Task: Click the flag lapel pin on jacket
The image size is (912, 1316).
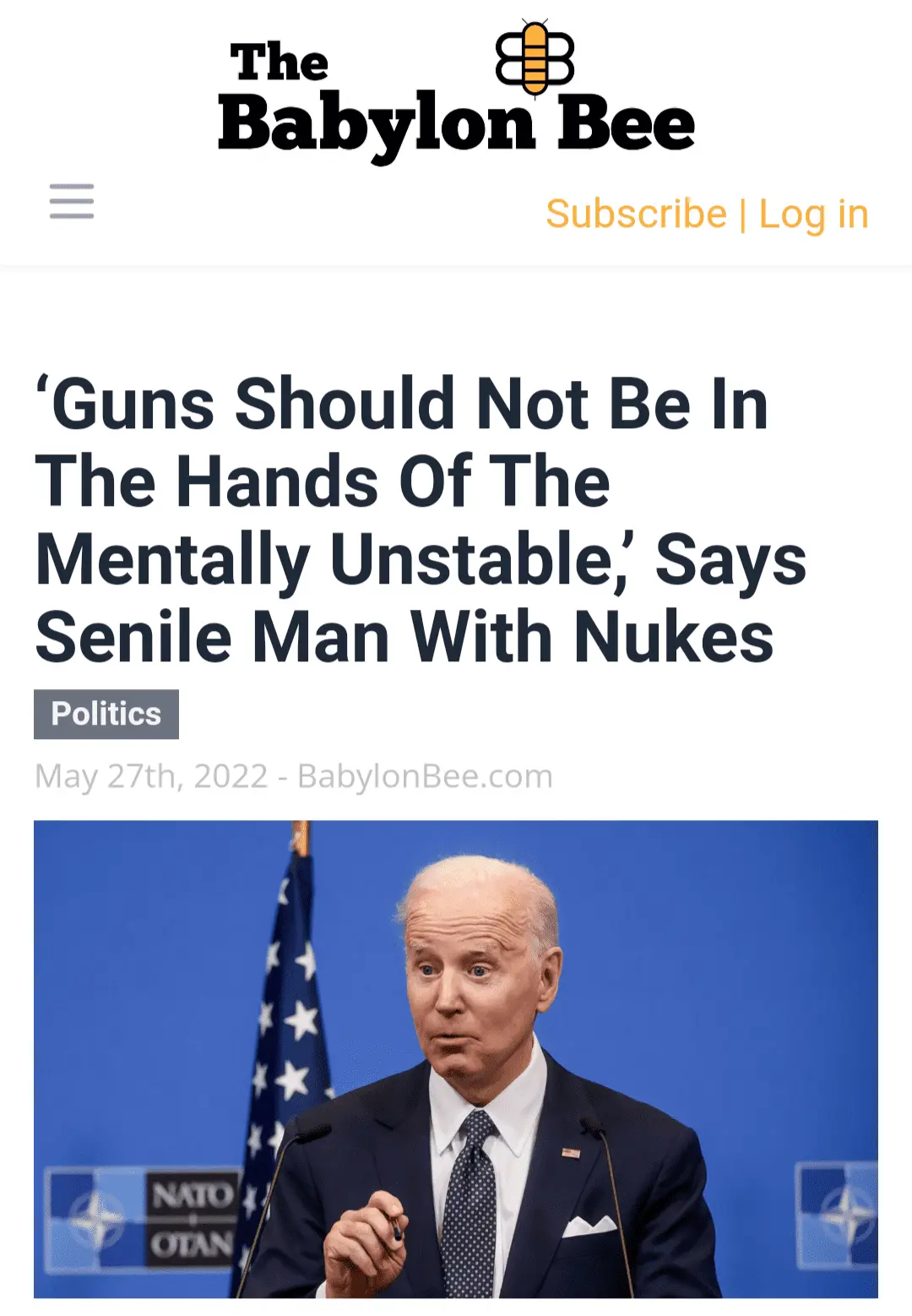Action: point(572,1152)
